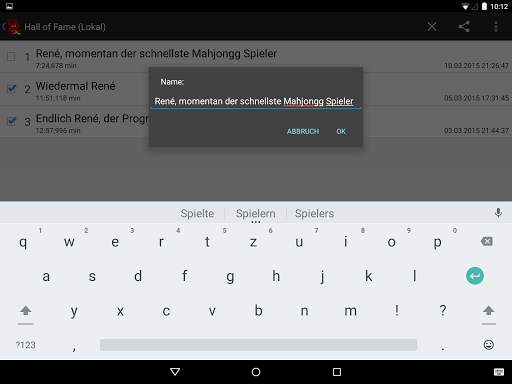Click inside the Name text field
This screenshot has height=384, width=512.
point(255,101)
